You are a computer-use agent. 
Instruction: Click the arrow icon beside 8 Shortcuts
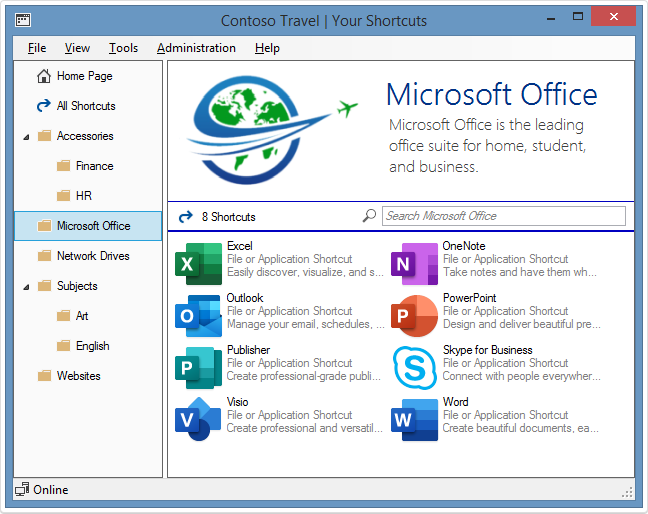186,217
